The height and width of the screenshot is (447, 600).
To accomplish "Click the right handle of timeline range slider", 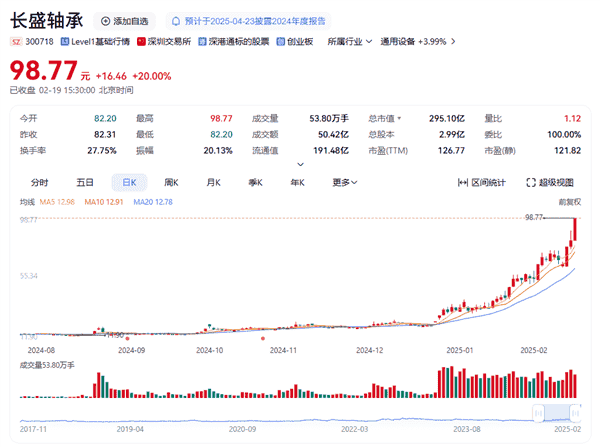I will point(577,413).
